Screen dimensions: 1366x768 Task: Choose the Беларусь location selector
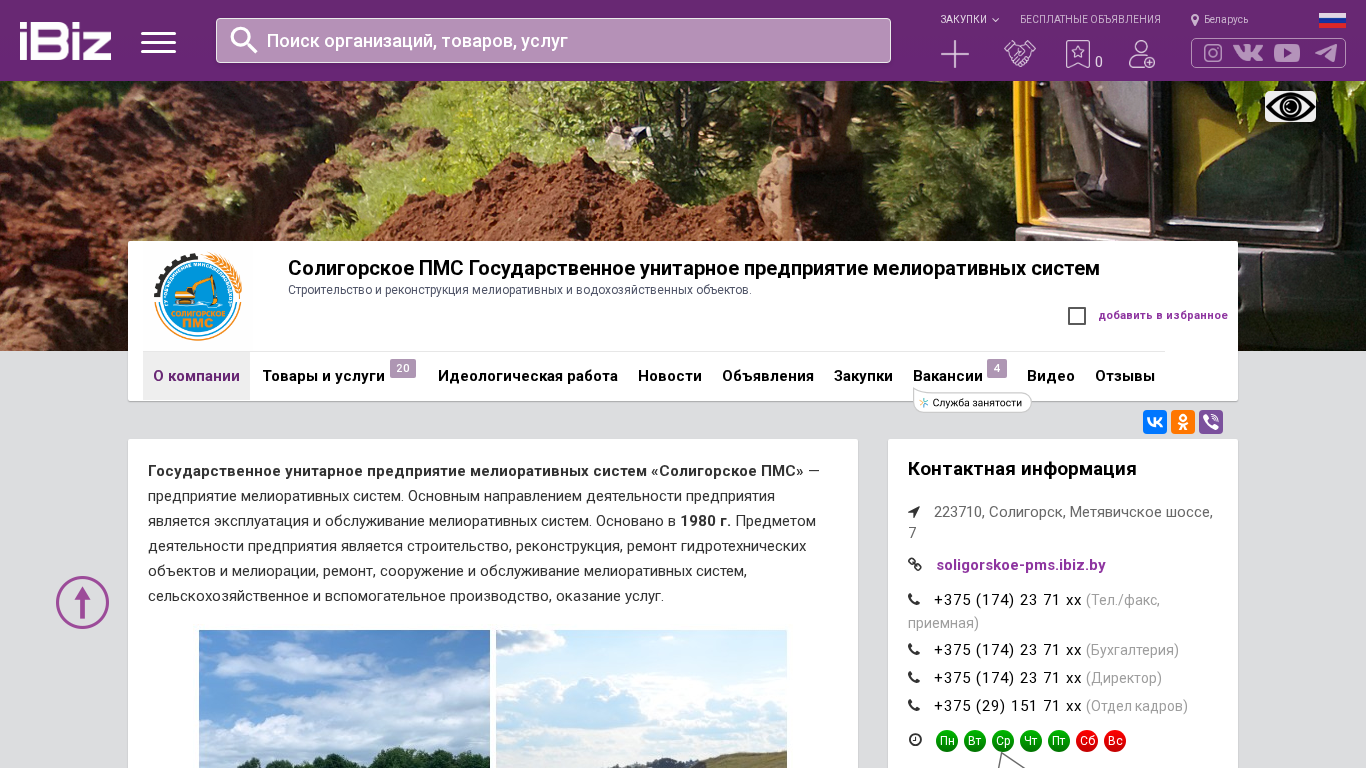1219,20
